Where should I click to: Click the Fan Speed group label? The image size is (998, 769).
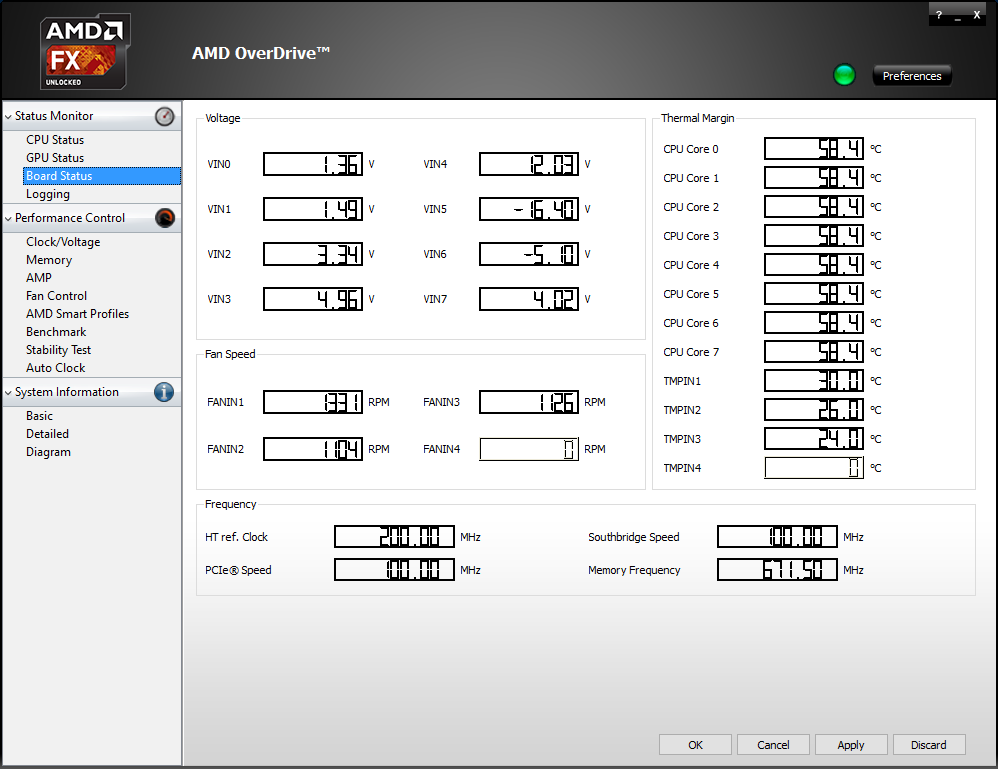tap(230, 354)
